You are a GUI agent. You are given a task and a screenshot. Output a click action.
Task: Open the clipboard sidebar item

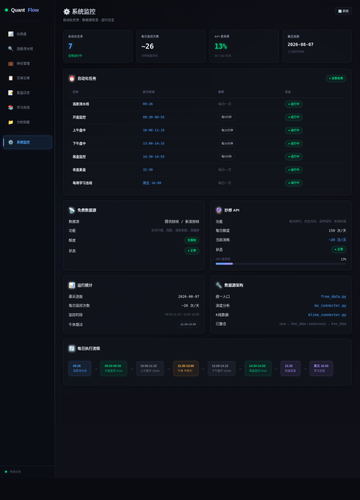pos(27,78)
